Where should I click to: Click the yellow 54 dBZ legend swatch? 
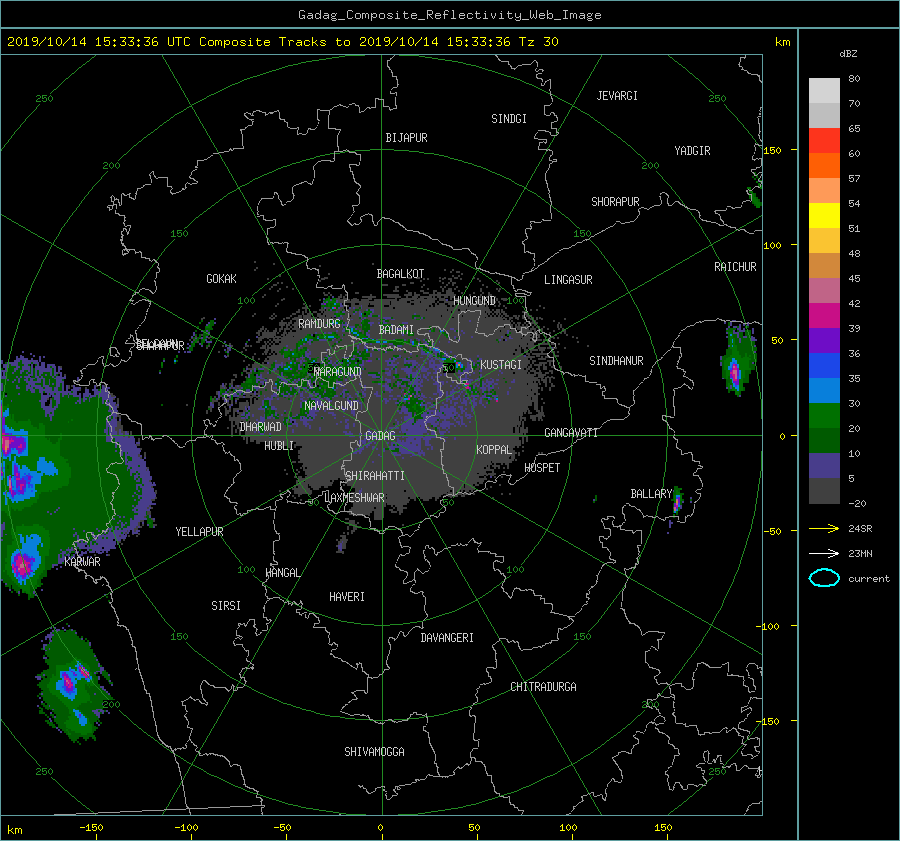click(x=824, y=215)
